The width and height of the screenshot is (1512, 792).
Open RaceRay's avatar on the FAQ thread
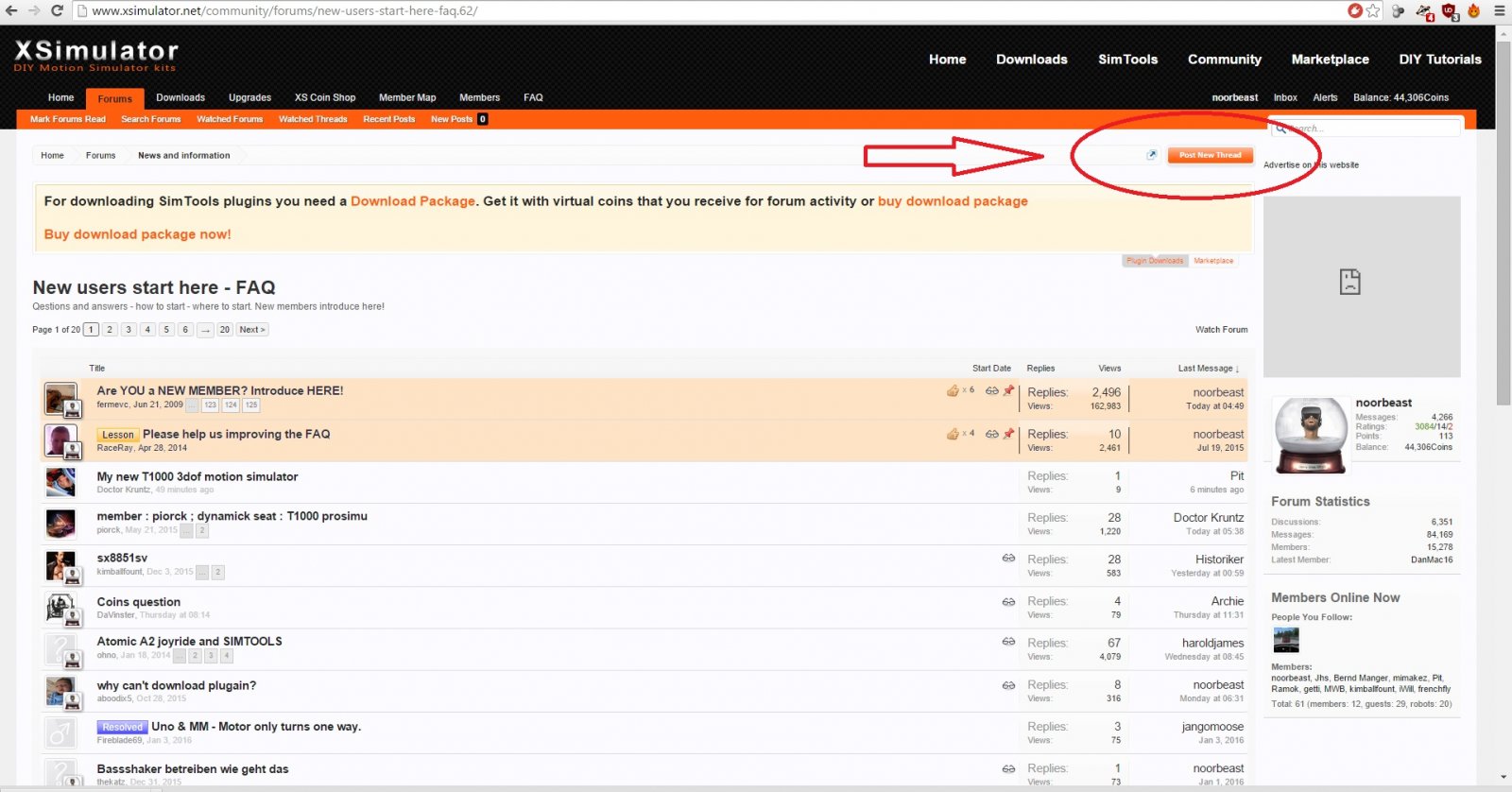tap(60, 440)
